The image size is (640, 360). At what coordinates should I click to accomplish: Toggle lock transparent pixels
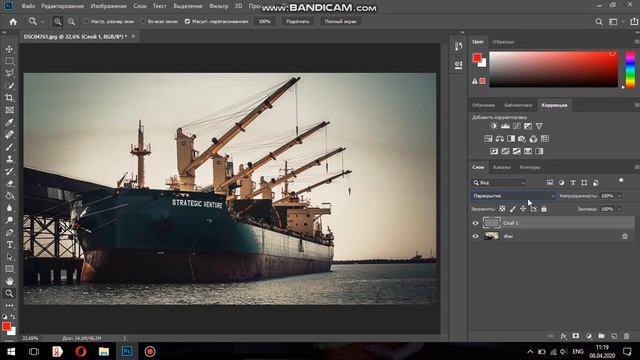click(x=502, y=209)
